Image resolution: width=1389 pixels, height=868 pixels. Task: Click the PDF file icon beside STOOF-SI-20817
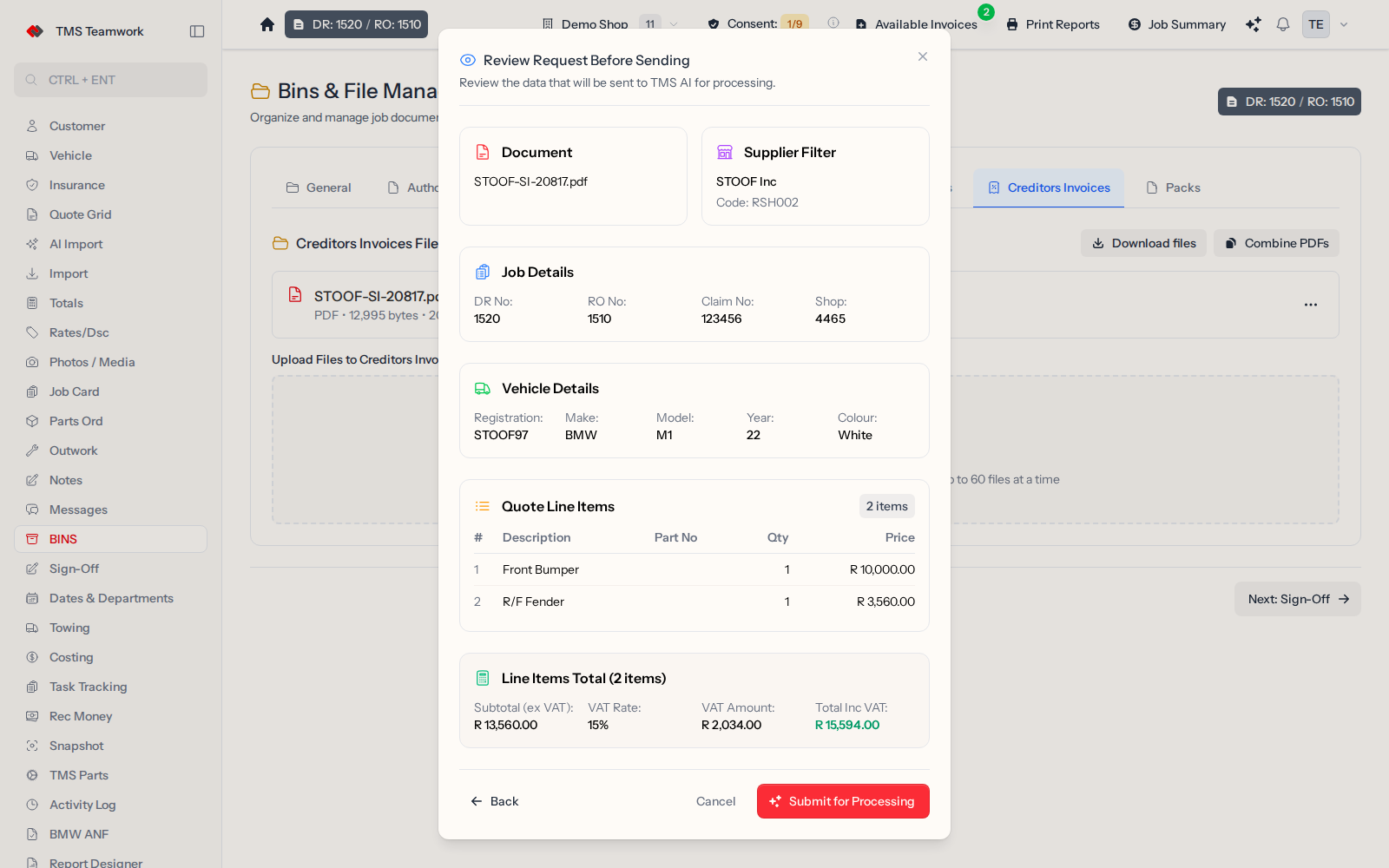(x=295, y=294)
